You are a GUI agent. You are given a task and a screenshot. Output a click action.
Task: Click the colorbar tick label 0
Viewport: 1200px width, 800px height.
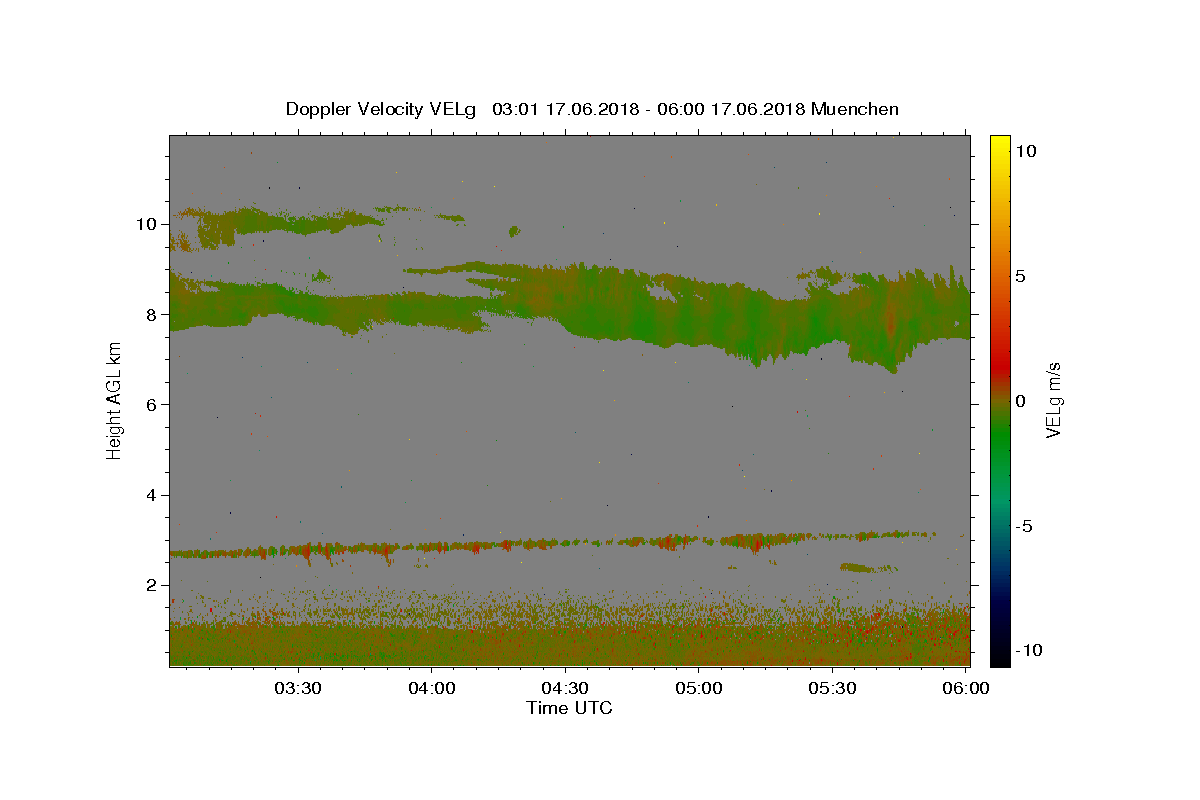[x=1020, y=401]
